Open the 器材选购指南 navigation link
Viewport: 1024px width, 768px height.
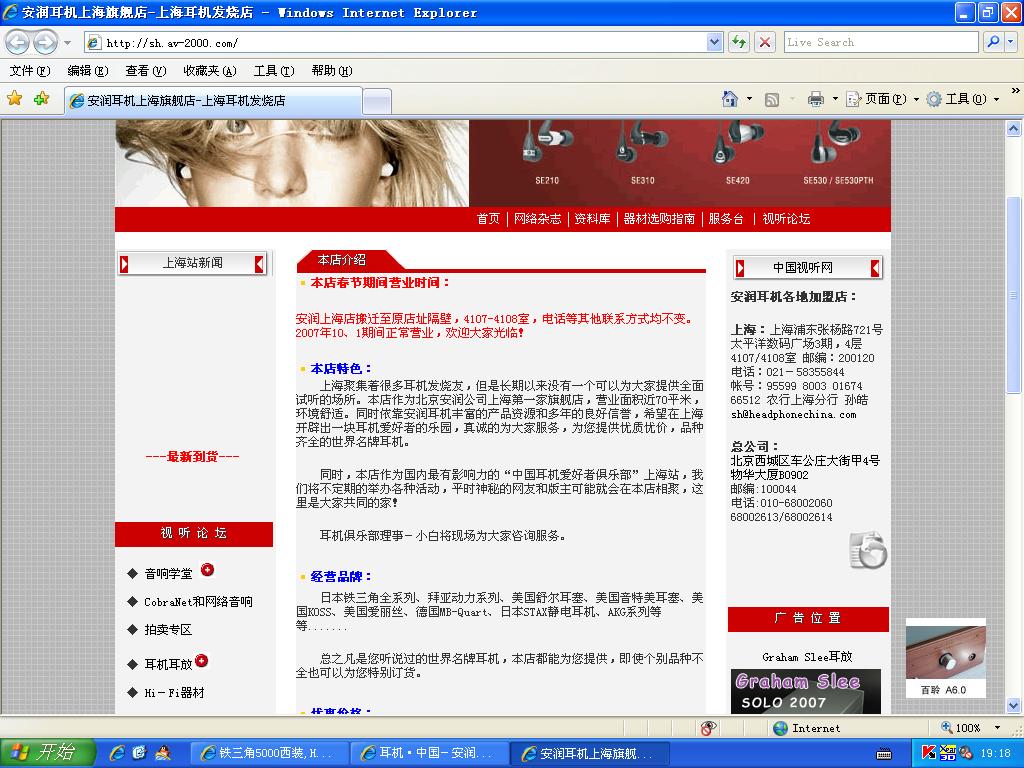coord(659,219)
